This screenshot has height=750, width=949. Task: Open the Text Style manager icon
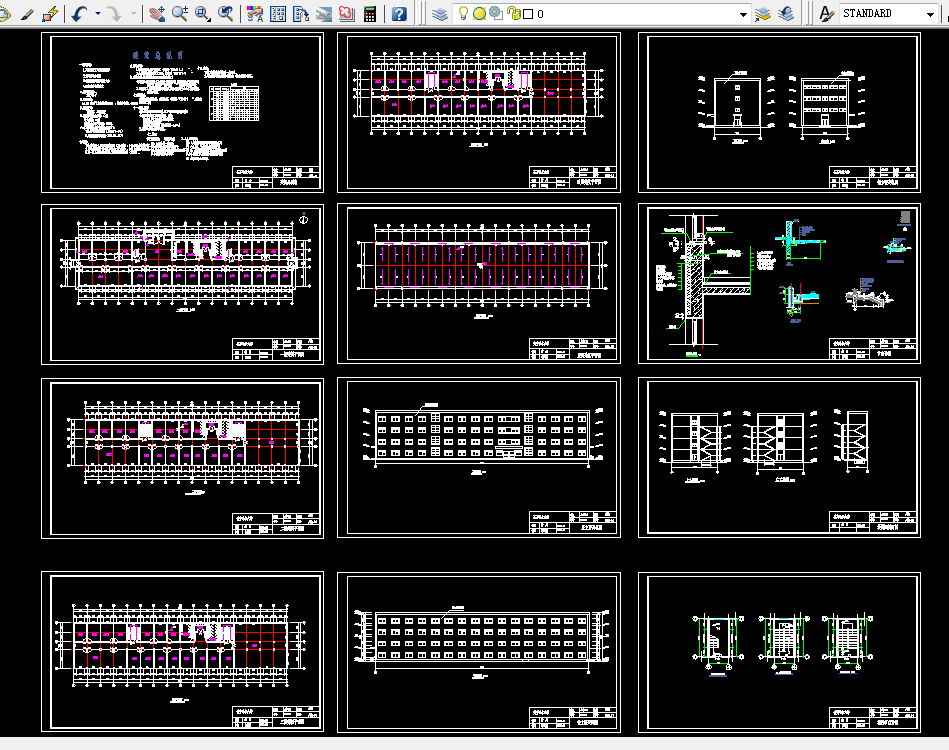click(x=826, y=13)
